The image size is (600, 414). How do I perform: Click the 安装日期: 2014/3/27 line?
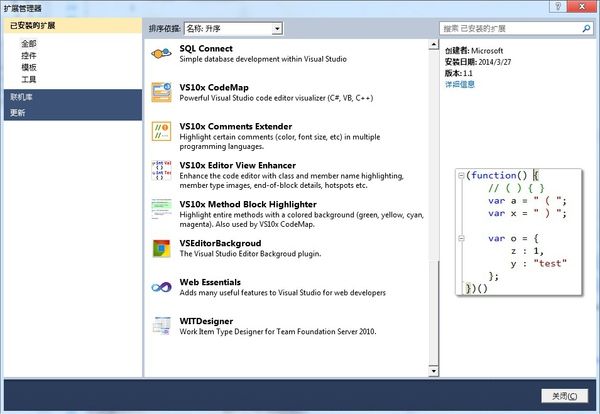tap(478, 62)
